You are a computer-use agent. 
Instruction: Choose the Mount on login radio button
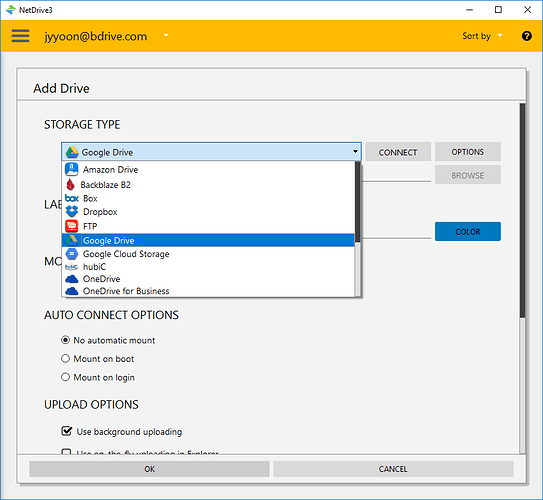(65, 377)
